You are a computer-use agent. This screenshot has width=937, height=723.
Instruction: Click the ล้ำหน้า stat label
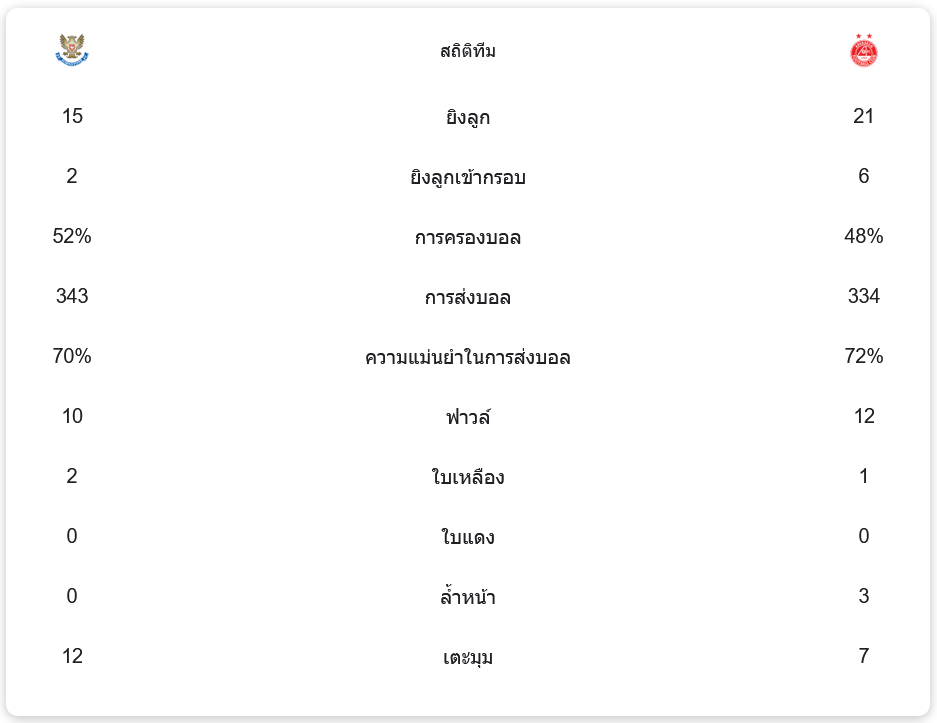[468, 598]
